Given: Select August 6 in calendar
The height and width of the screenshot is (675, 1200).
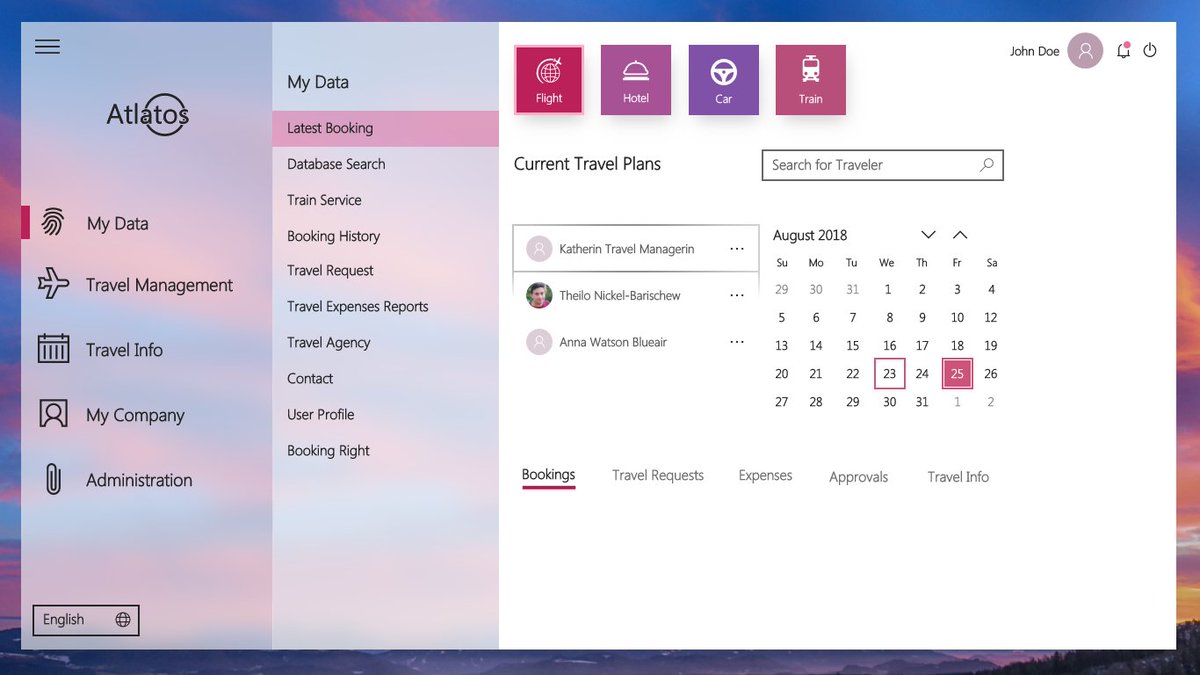Looking at the screenshot, I should click(x=816, y=318).
